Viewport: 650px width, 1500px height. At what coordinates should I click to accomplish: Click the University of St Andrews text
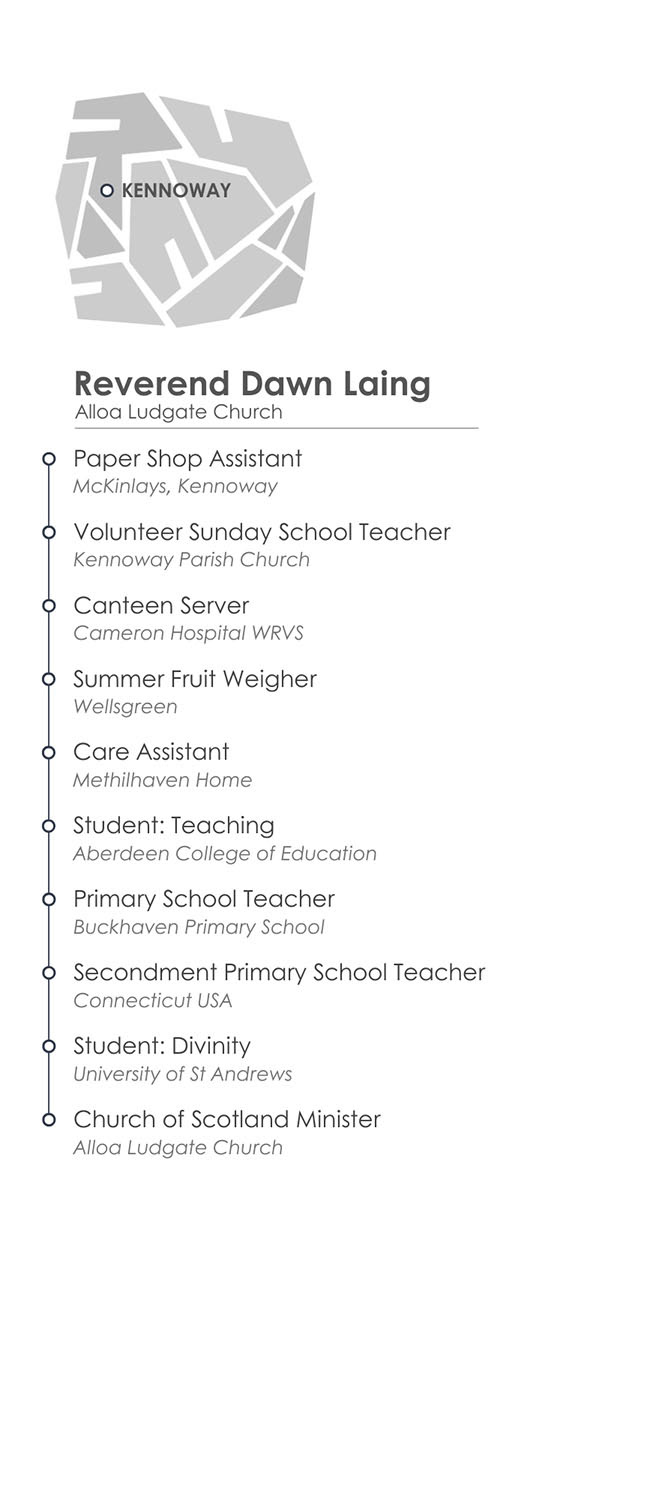182,1074
